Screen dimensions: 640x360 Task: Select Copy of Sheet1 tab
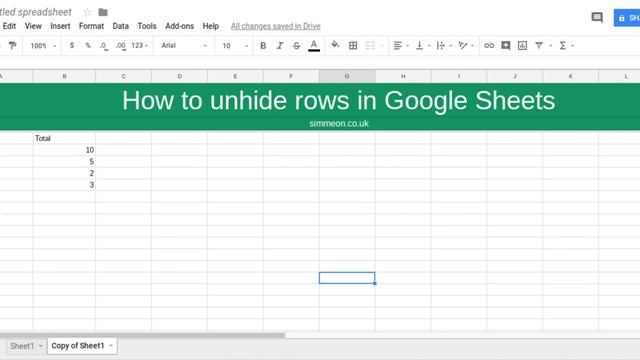click(78, 346)
